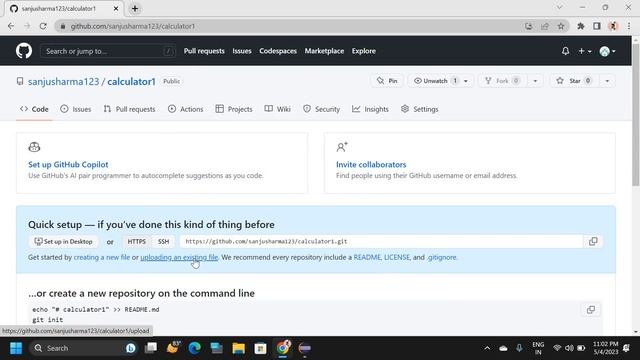Expand the Fork options arrow
Viewport: 640px width, 360px height.
pos(535,81)
